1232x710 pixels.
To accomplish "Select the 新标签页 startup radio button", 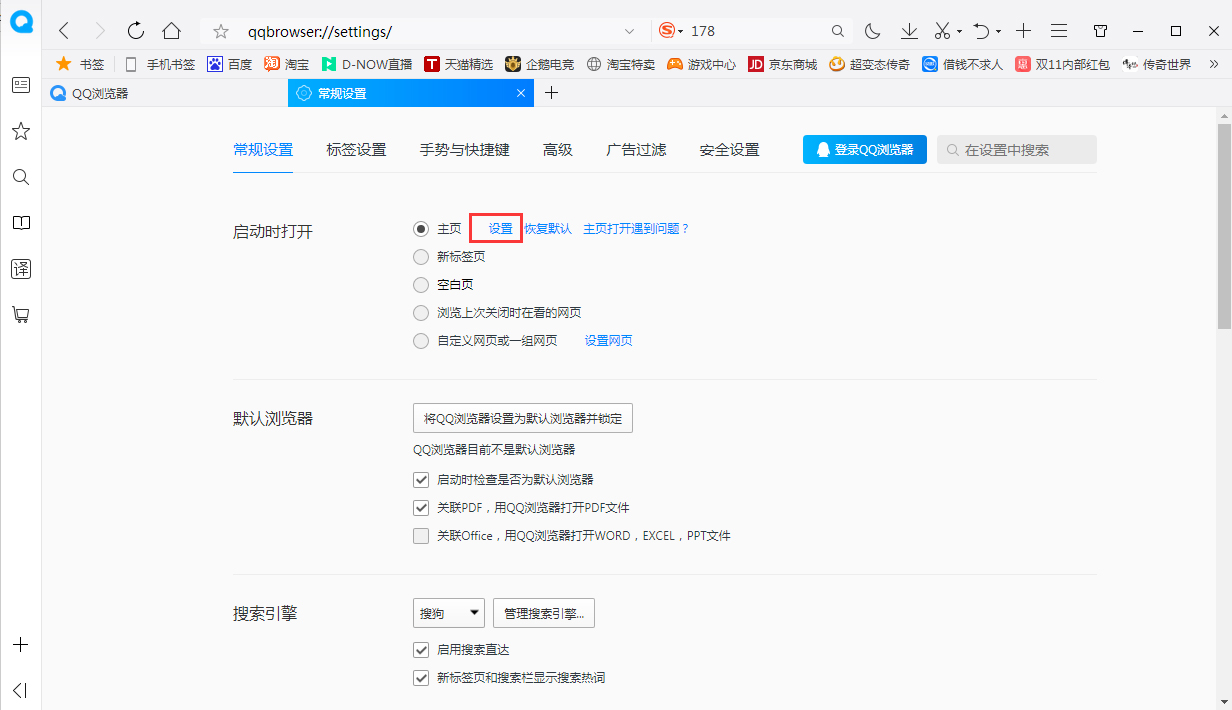I will pyautogui.click(x=421, y=256).
